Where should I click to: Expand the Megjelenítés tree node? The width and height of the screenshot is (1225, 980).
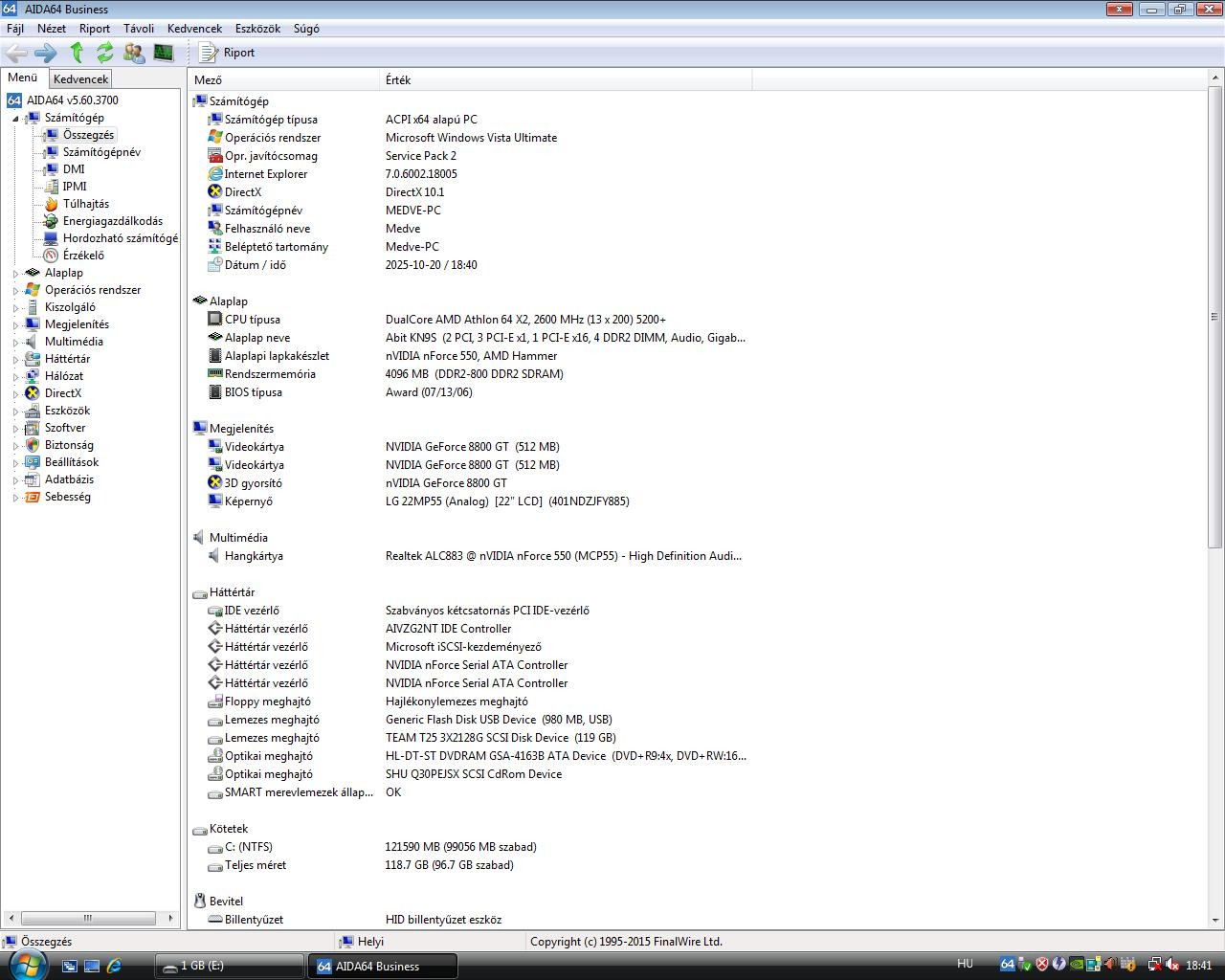click(x=15, y=324)
